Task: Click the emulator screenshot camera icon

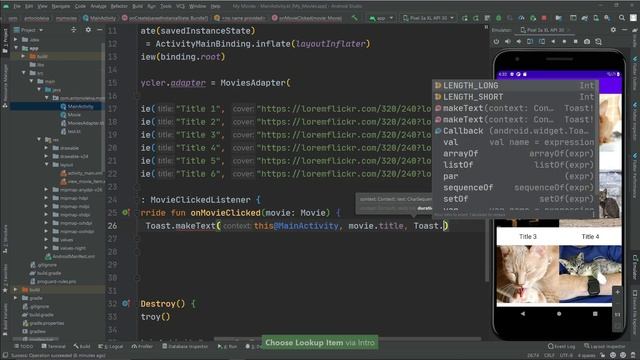Action: tap(587, 42)
